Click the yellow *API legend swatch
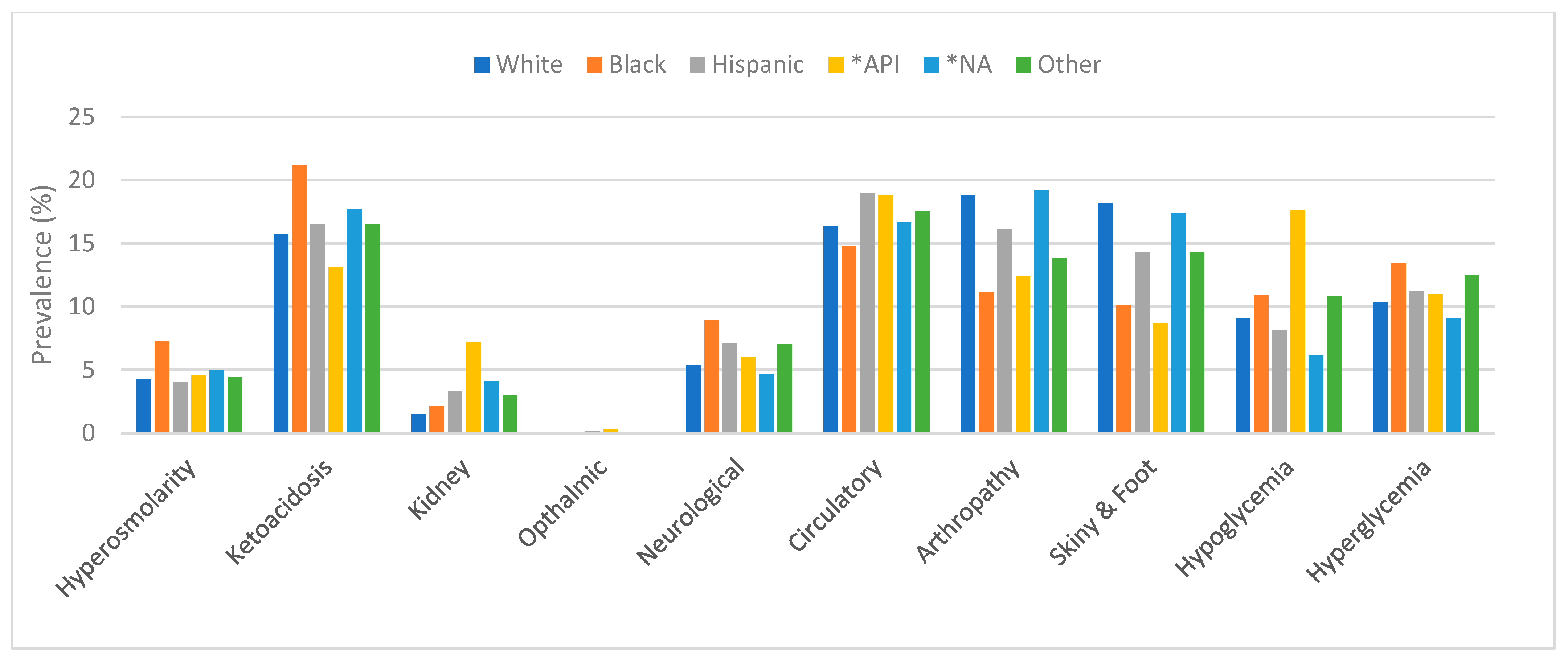The image size is (1568, 663). click(836, 65)
